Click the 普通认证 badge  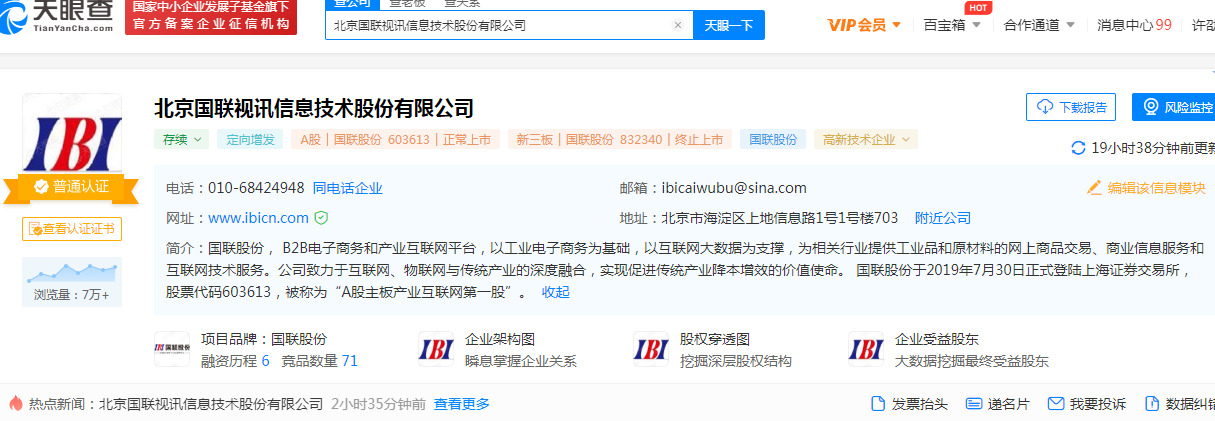pyautogui.click(x=71, y=187)
